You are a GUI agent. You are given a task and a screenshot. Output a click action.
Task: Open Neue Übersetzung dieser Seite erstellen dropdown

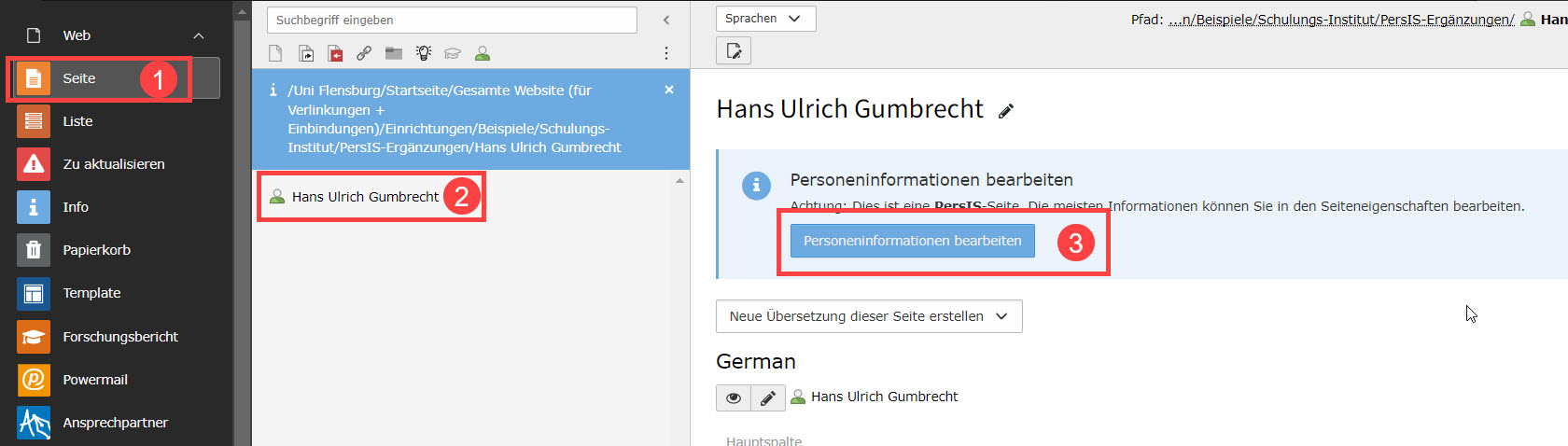[868, 316]
